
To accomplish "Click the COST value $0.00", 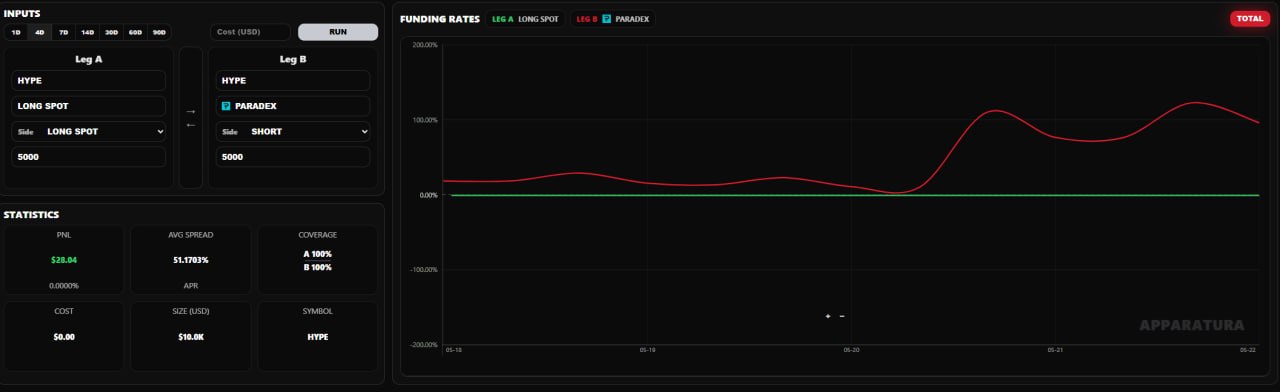I will pyautogui.click(x=64, y=337).
